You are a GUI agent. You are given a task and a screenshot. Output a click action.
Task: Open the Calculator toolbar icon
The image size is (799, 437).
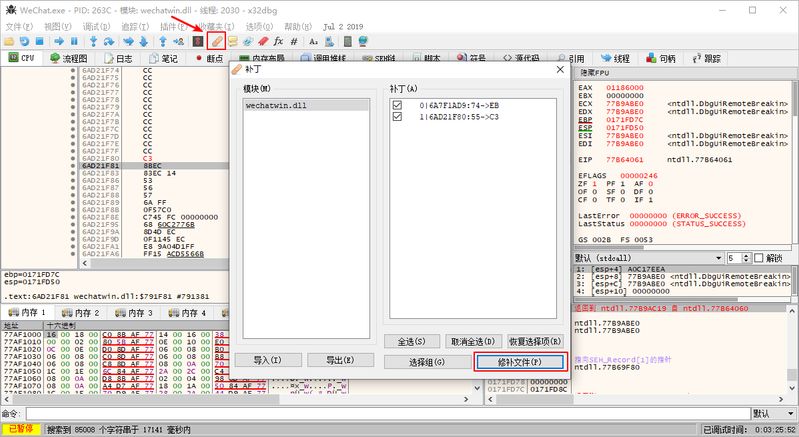pos(348,41)
